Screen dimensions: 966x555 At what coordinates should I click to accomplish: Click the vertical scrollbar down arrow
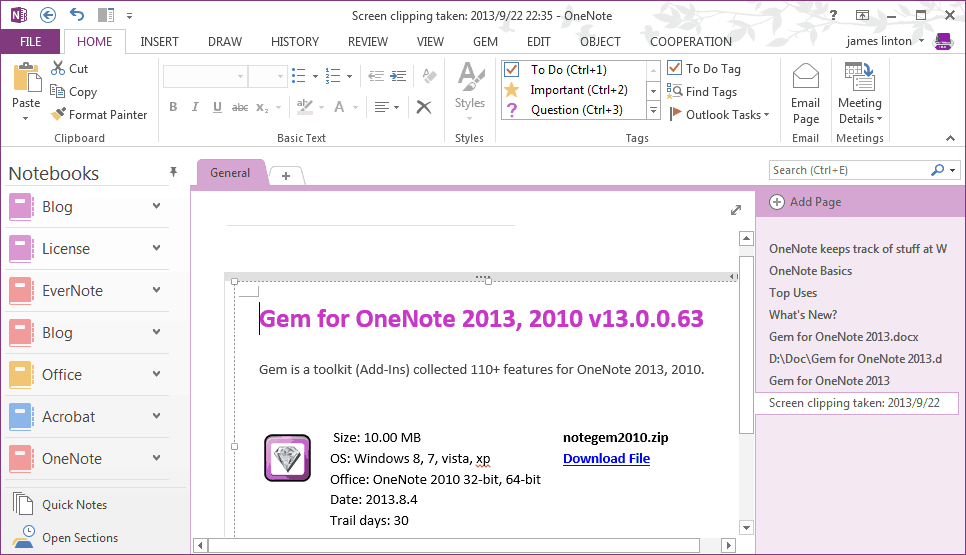tap(747, 527)
